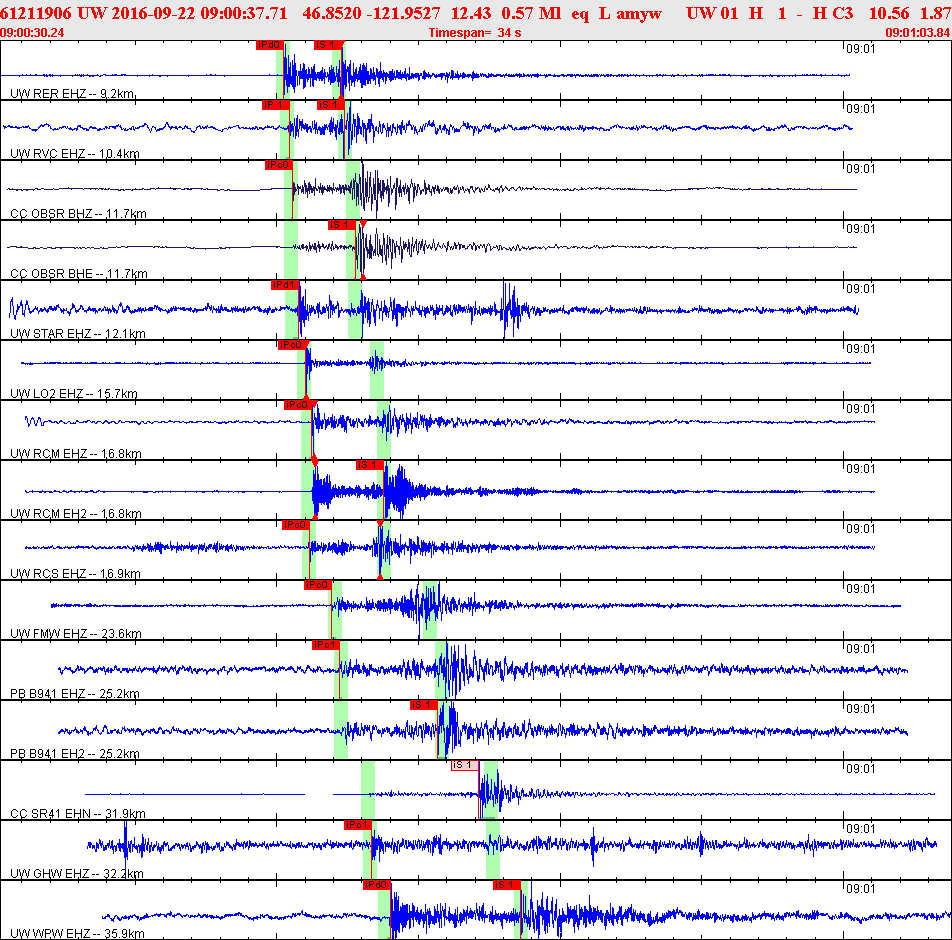952x940 pixels.
Task: Select the 'CC OBSR BHZ -- 11.7km' label
Action: (x=78, y=214)
